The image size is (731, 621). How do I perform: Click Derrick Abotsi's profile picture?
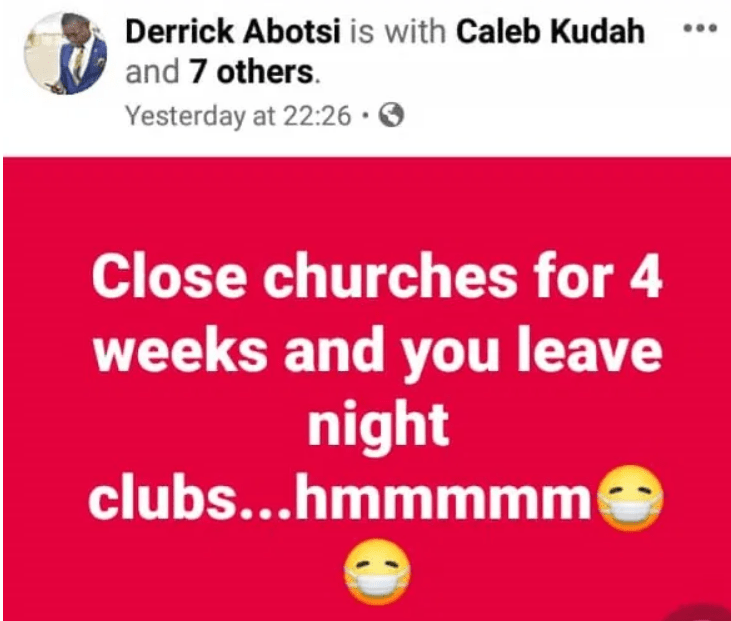[66, 54]
